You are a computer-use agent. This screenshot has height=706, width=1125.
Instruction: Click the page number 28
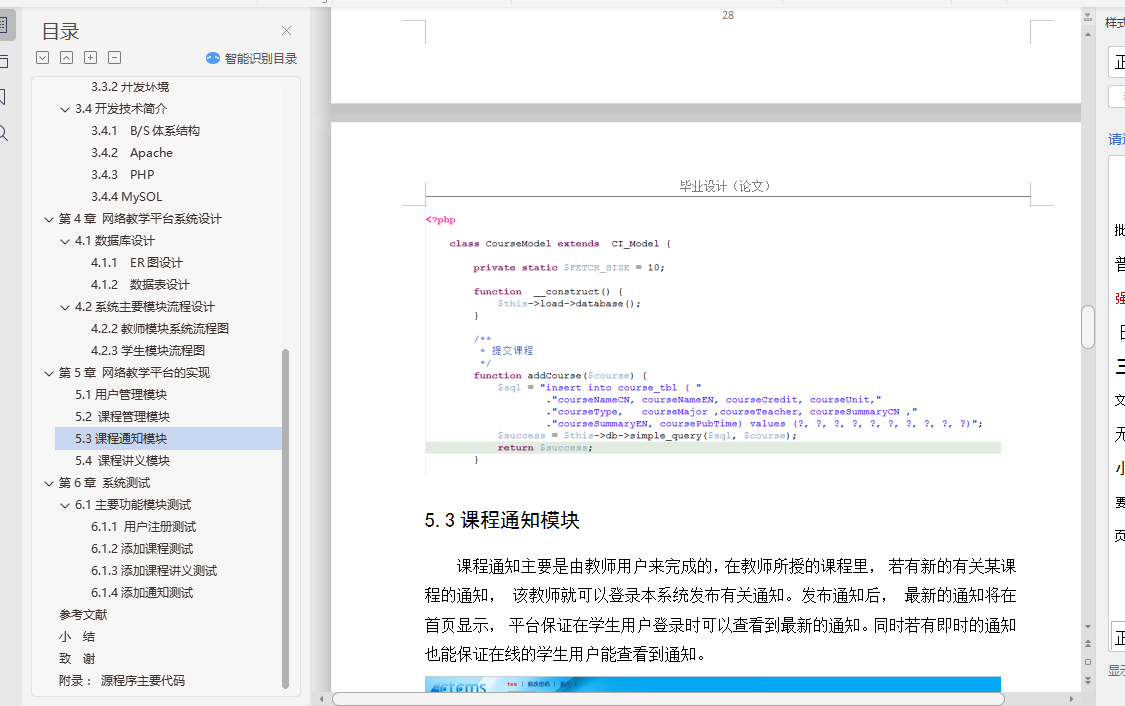click(728, 15)
